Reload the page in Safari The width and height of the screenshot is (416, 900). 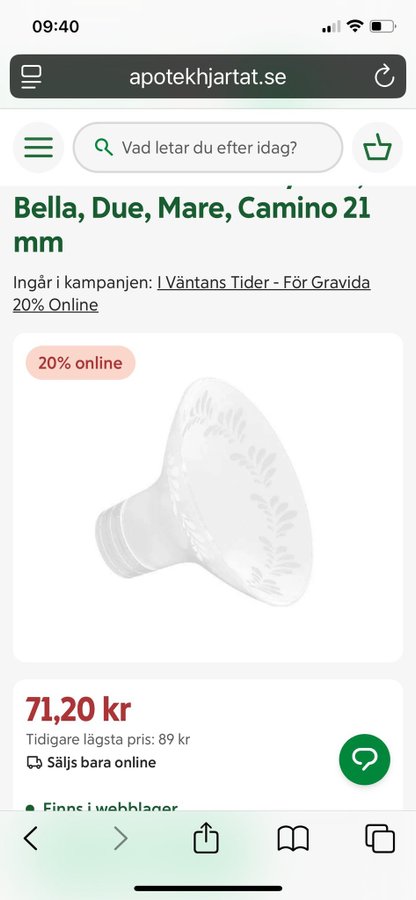point(384,76)
